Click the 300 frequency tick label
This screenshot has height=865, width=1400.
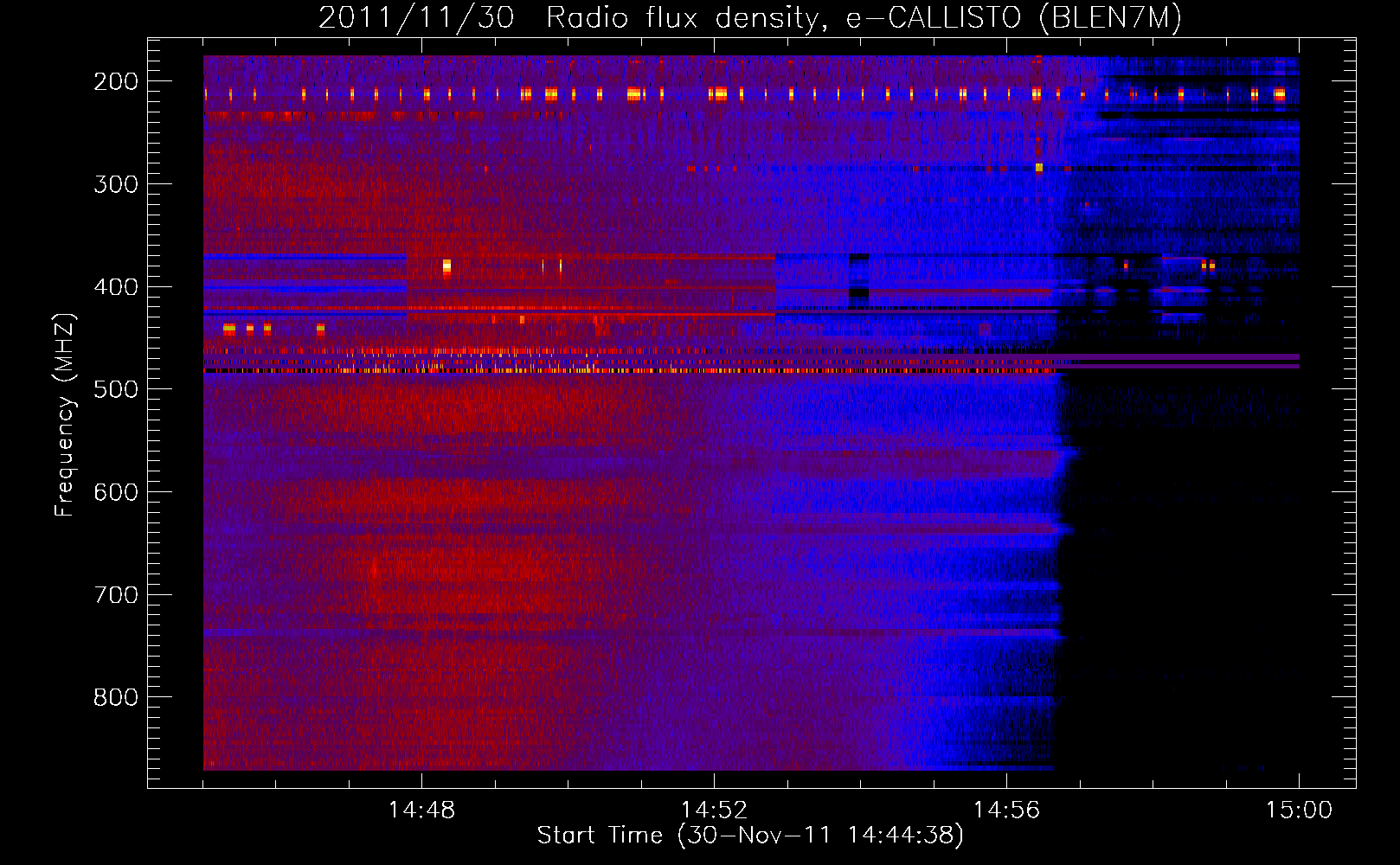[x=116, y=184]
